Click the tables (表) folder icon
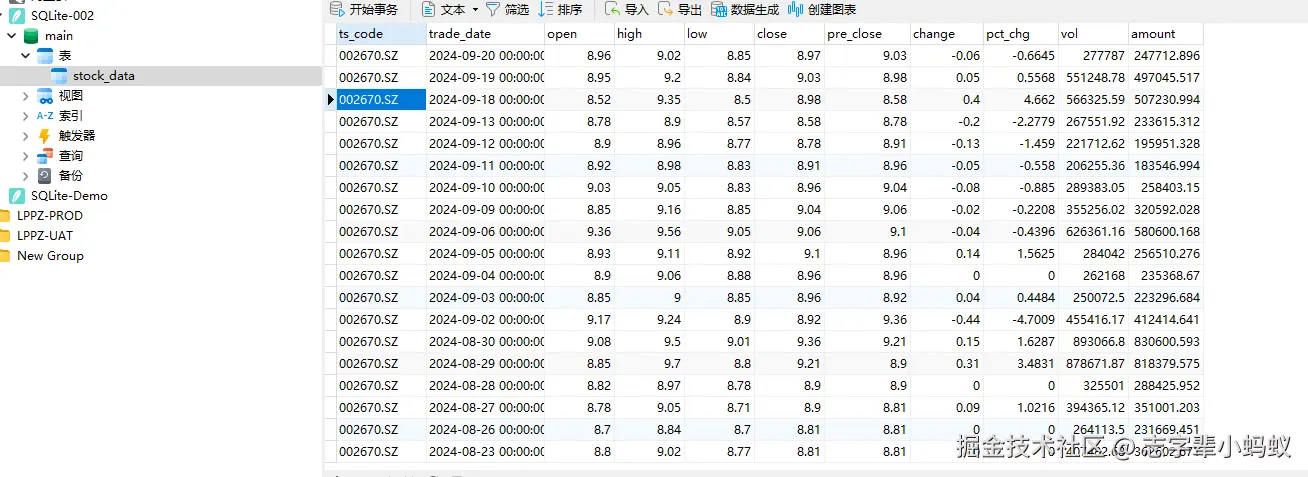The image size is (1308, 477). click(x=45, y=56)
